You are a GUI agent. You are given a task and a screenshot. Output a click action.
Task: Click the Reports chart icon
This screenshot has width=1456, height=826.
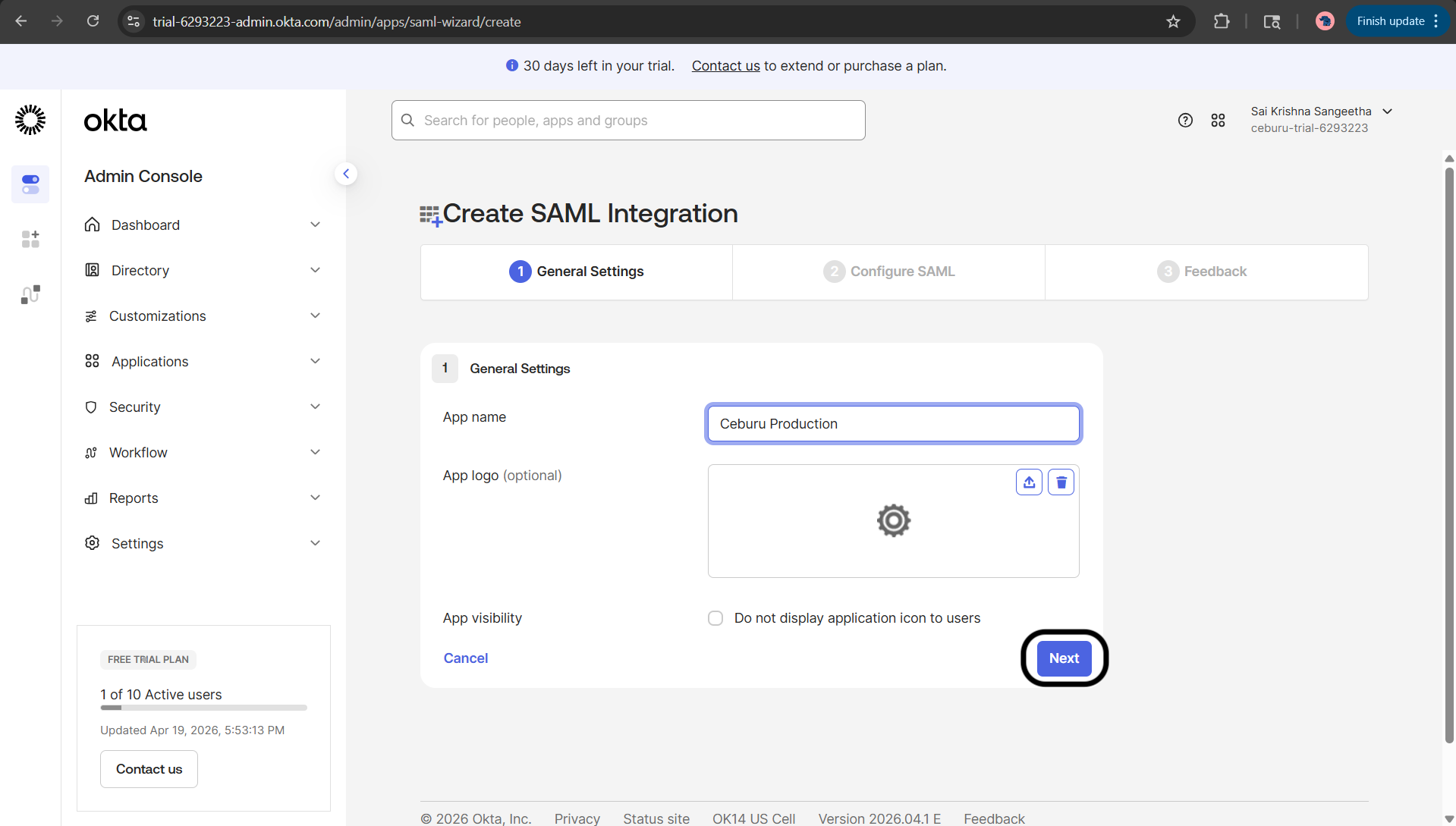coord(91,498)
